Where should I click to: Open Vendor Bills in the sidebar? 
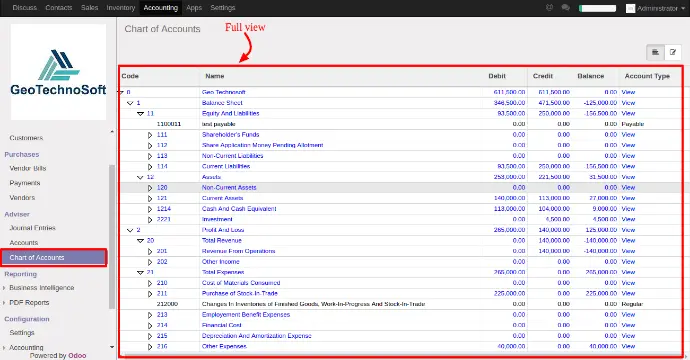[28, 168]
